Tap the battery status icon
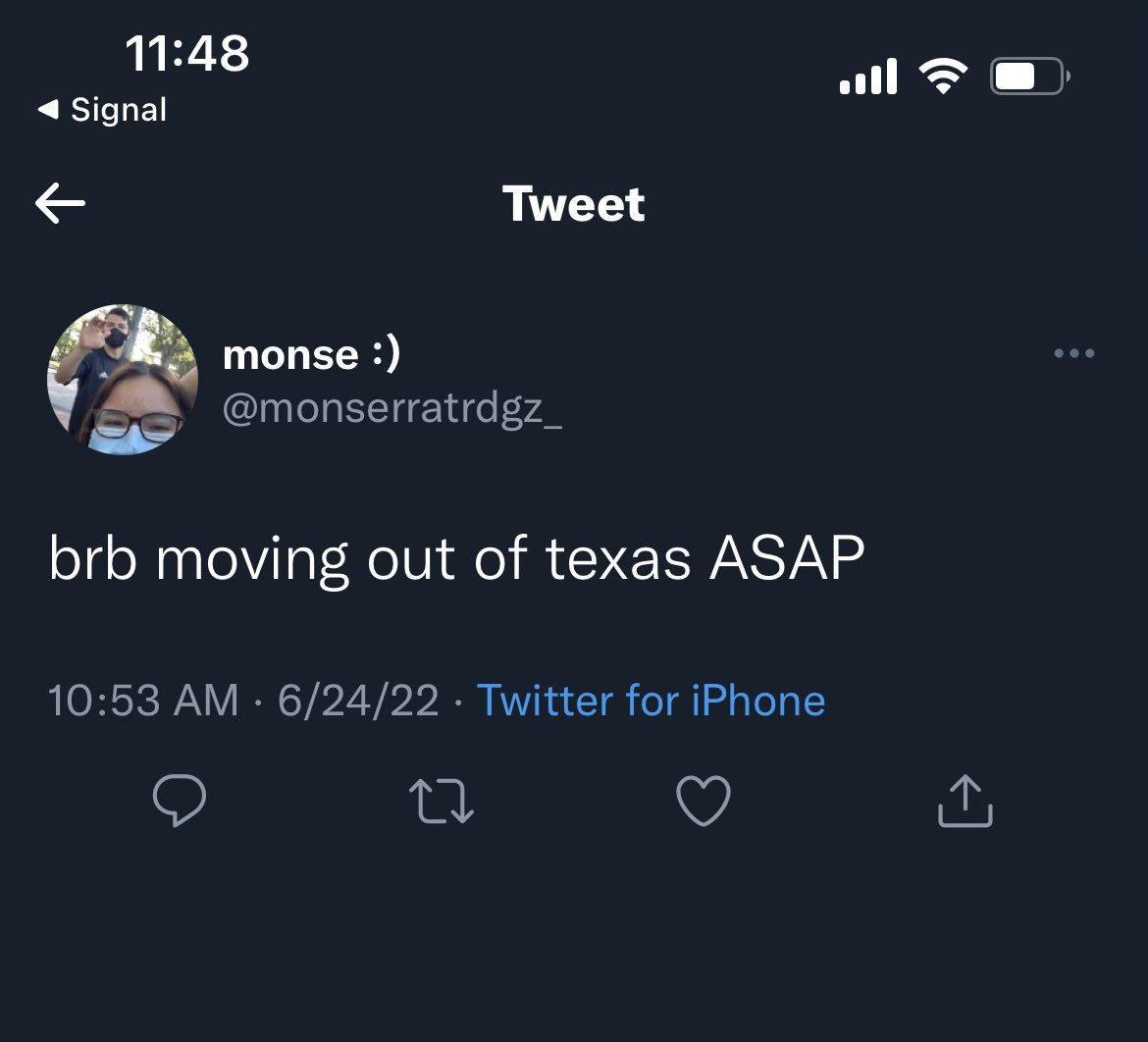 [1030, 77]
